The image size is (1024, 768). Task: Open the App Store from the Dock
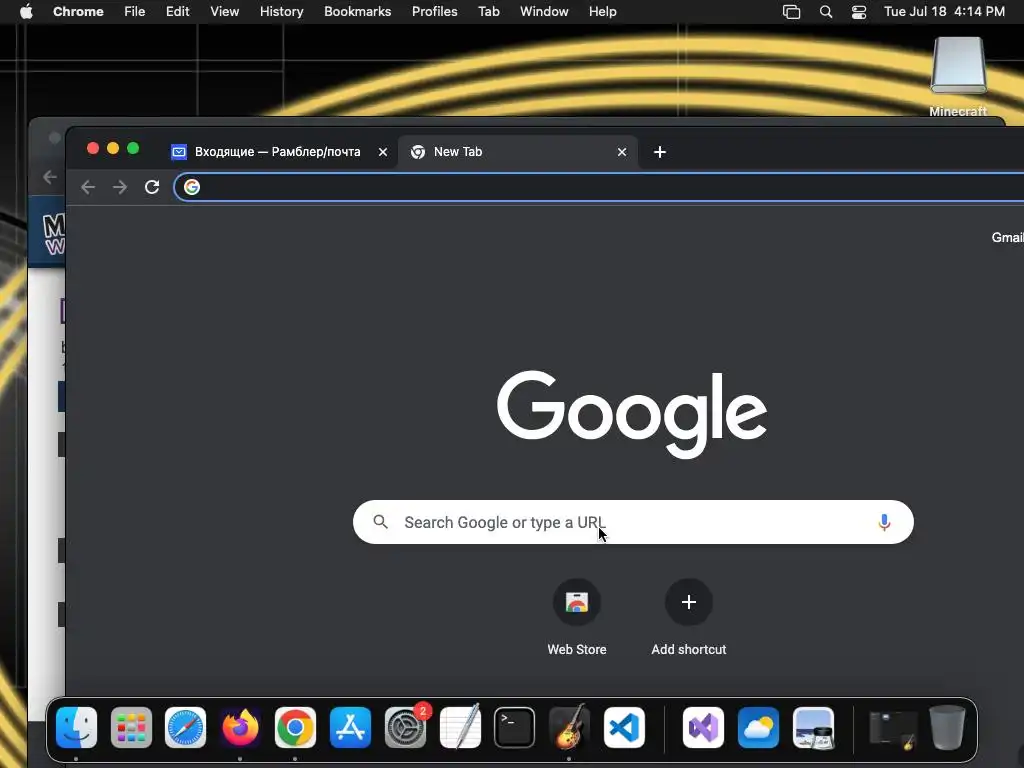coord(350,728)
